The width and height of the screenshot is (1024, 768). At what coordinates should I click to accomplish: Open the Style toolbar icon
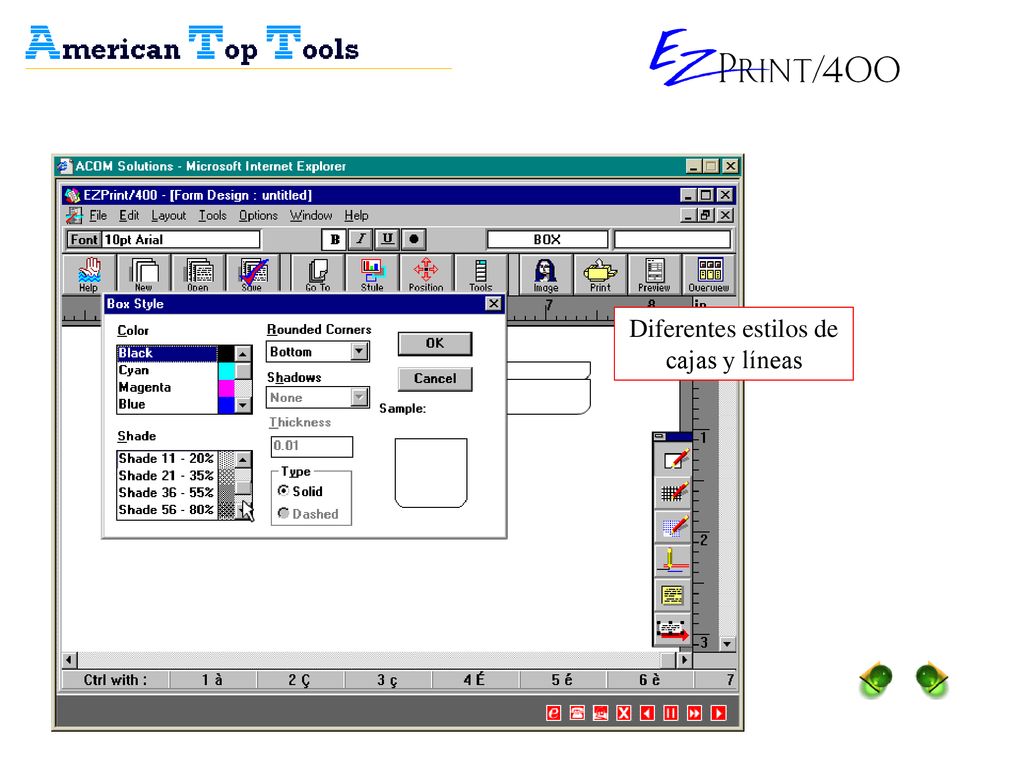click(372, 274)
